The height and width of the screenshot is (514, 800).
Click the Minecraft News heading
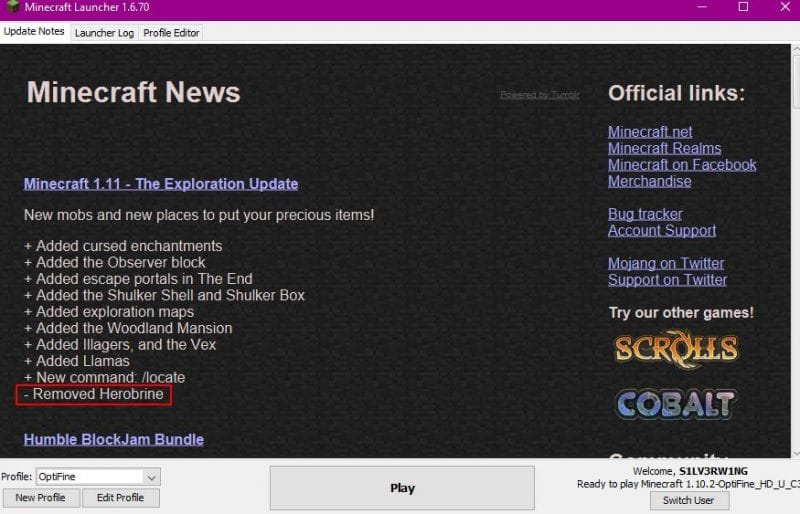[133, 92]
